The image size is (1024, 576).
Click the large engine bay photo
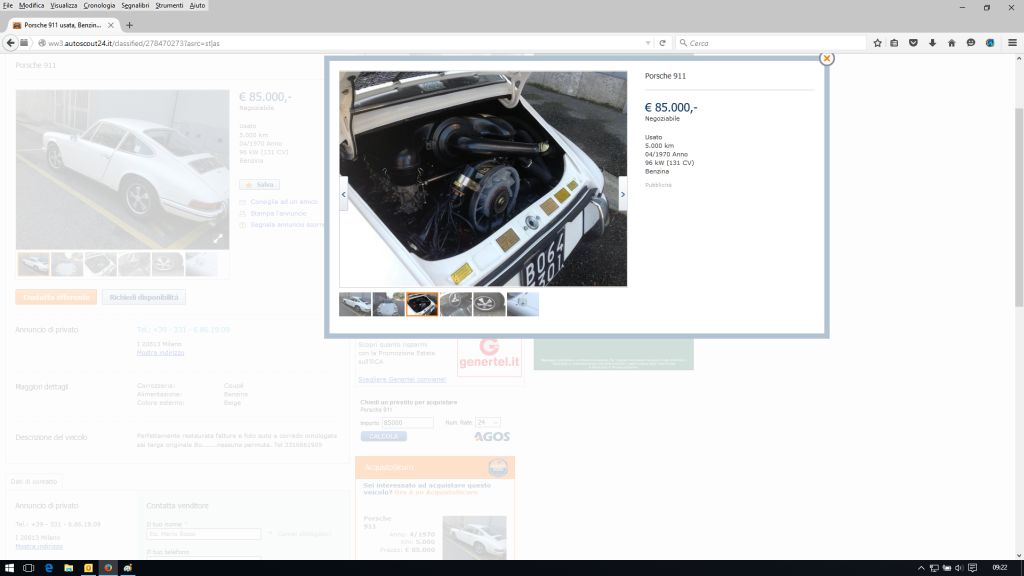click(x=483, y=179)
